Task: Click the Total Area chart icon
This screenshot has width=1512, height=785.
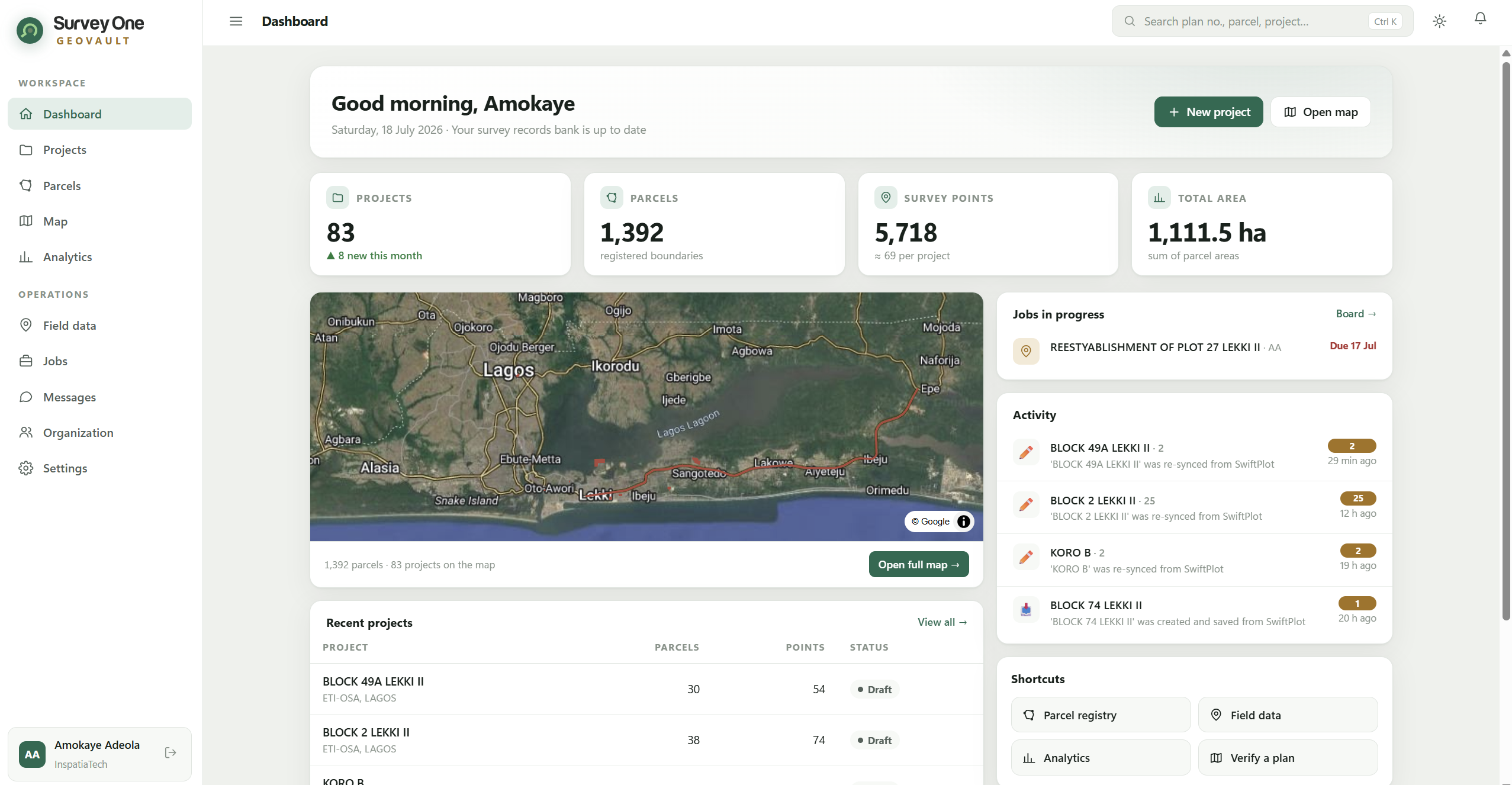Action: [x=1159, y=197]
